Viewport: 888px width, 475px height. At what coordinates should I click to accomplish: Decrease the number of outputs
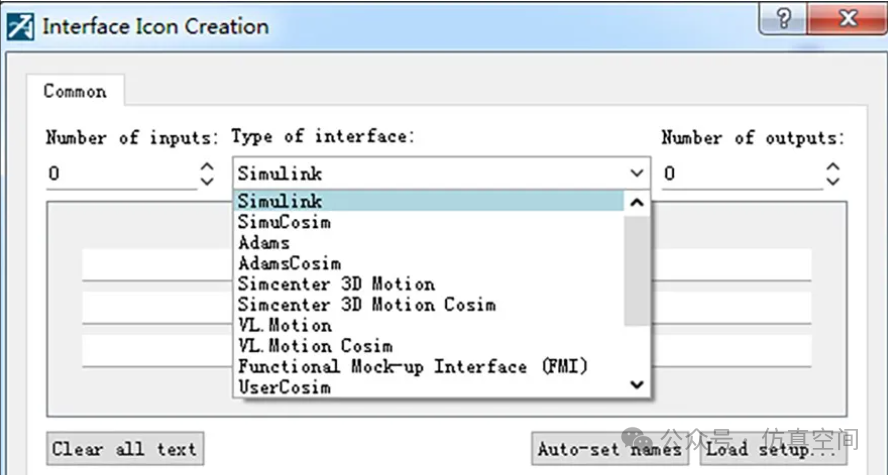832,181
